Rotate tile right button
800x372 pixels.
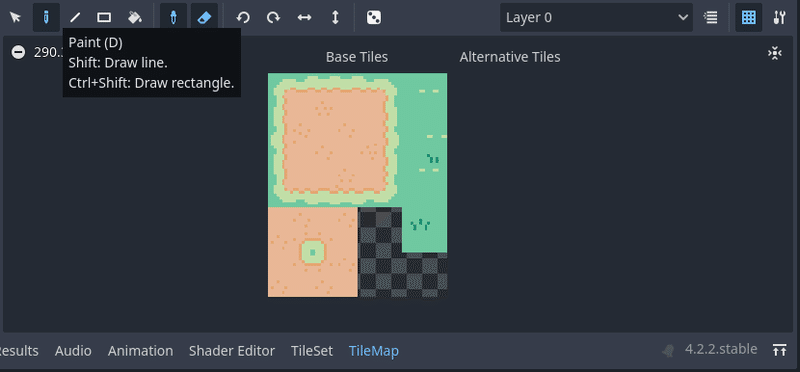pos(273,18)
